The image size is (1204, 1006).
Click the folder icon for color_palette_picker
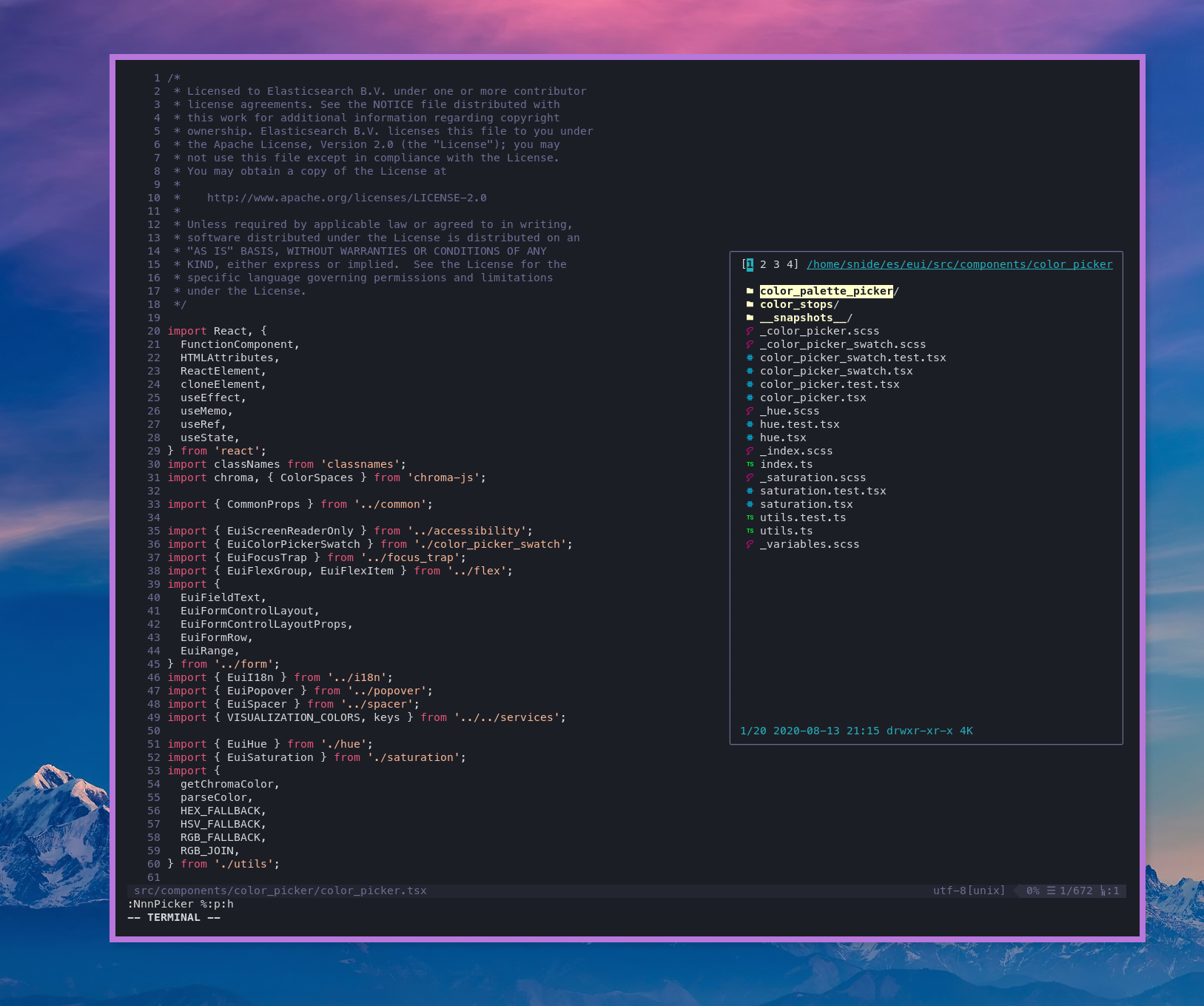[x=750, y=291]
